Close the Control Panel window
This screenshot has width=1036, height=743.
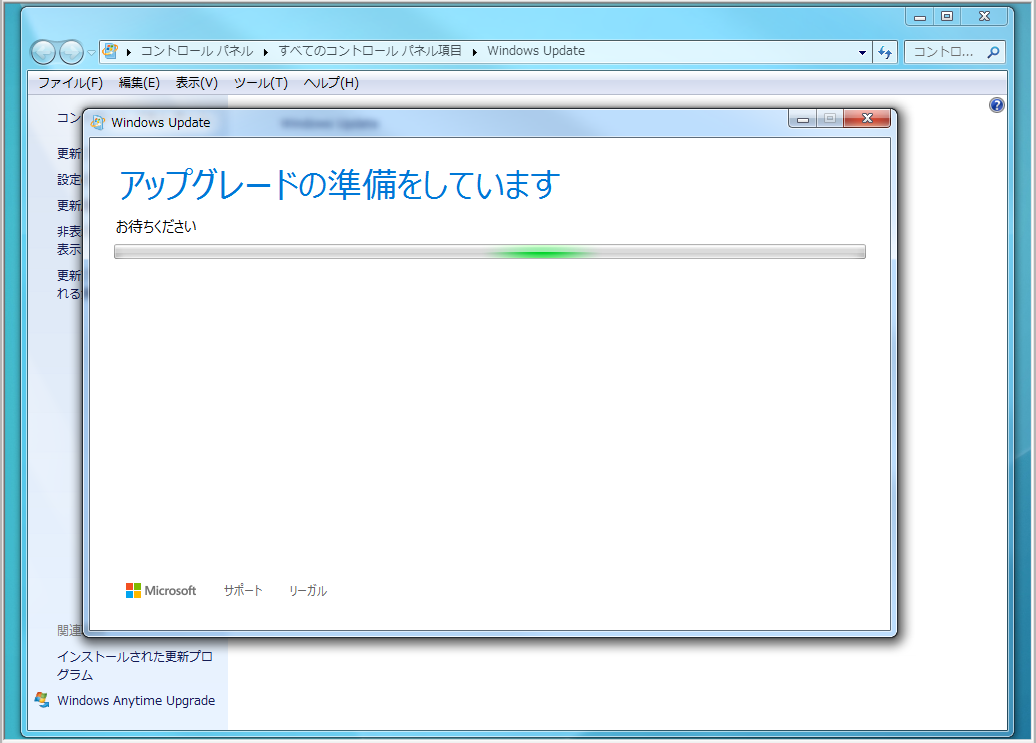tap(984, 17)
